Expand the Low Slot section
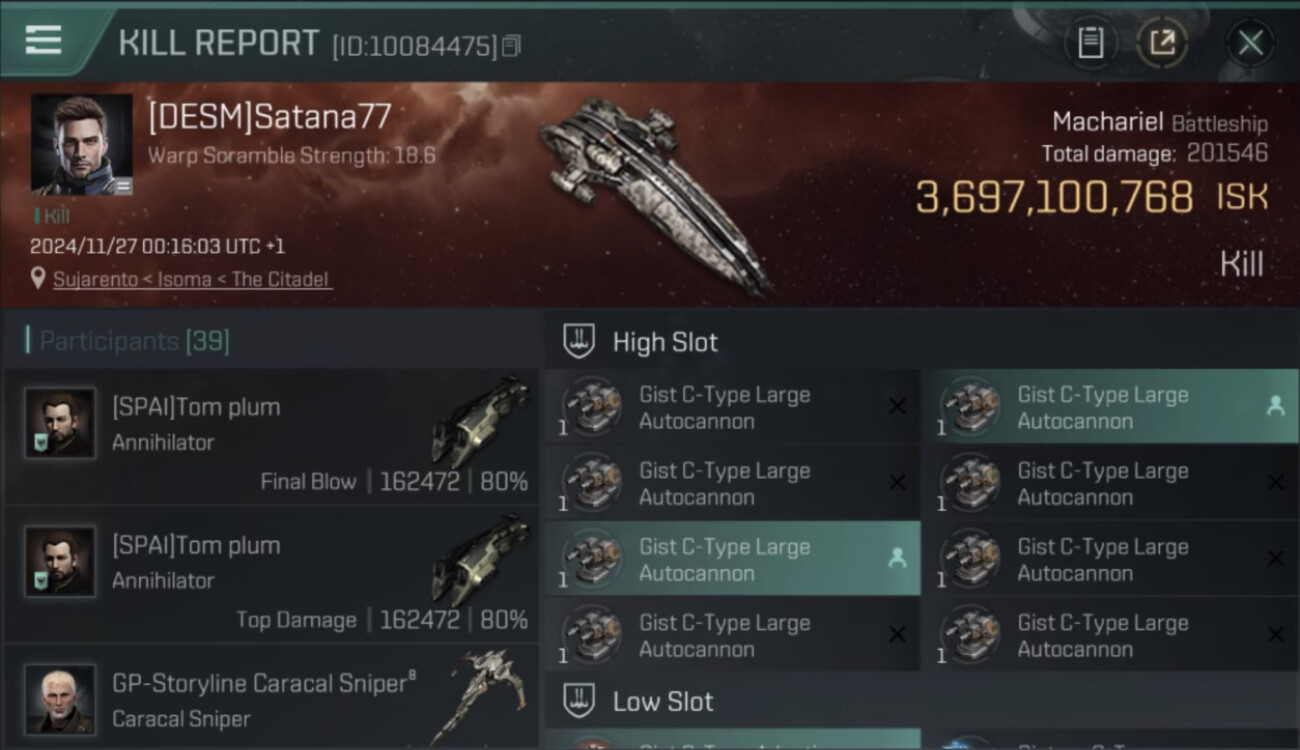Screen dimensions: 1300x750 pos(663,702)
